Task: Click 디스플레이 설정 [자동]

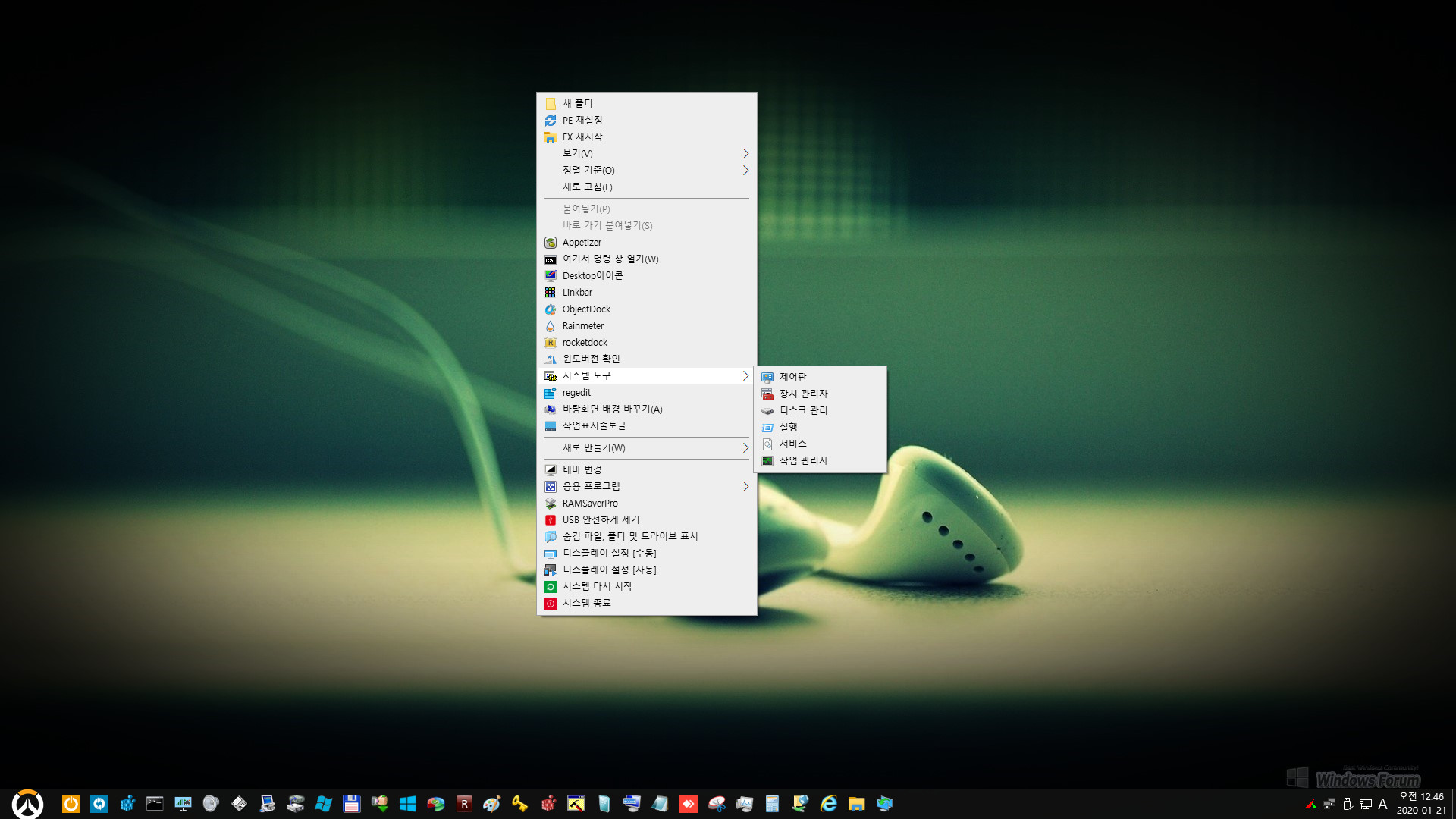Action: pos(646,570)
